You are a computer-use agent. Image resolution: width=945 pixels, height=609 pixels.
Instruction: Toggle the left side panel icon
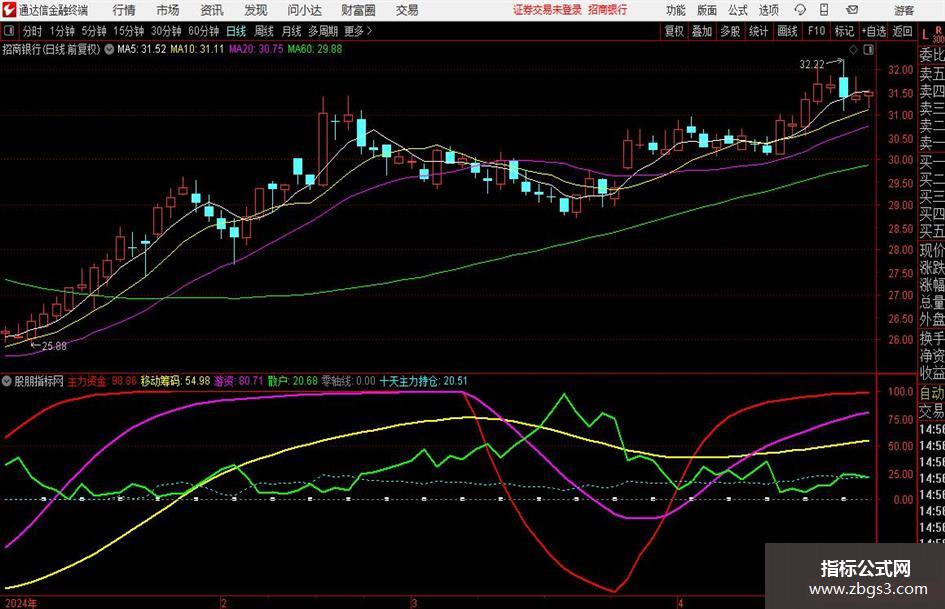[x=8, y=31]
